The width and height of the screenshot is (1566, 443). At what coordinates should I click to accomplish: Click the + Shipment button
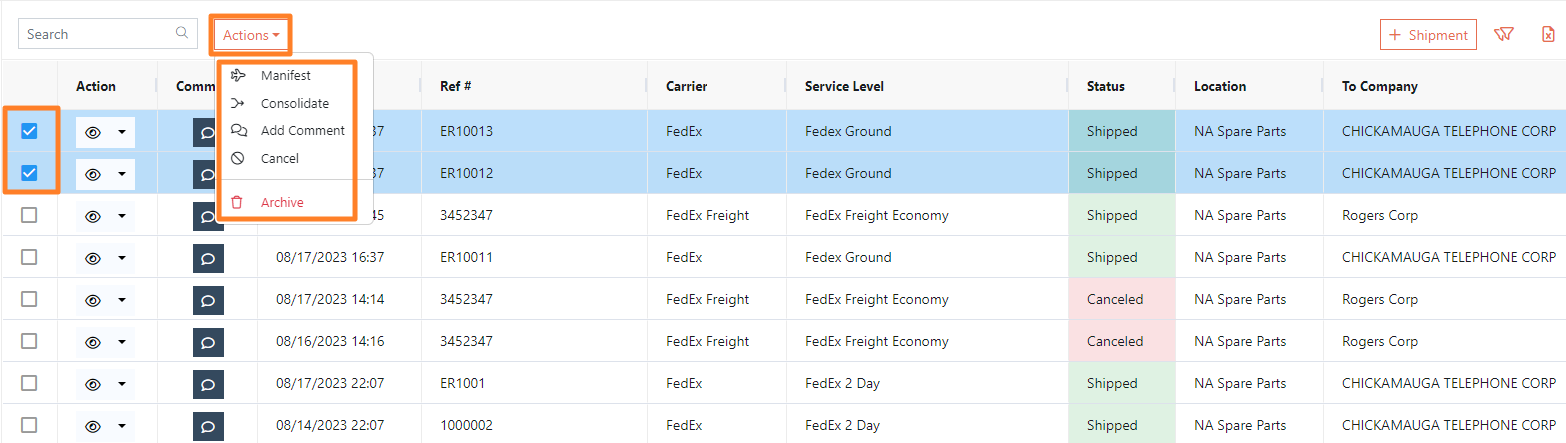click(1428, 35)
